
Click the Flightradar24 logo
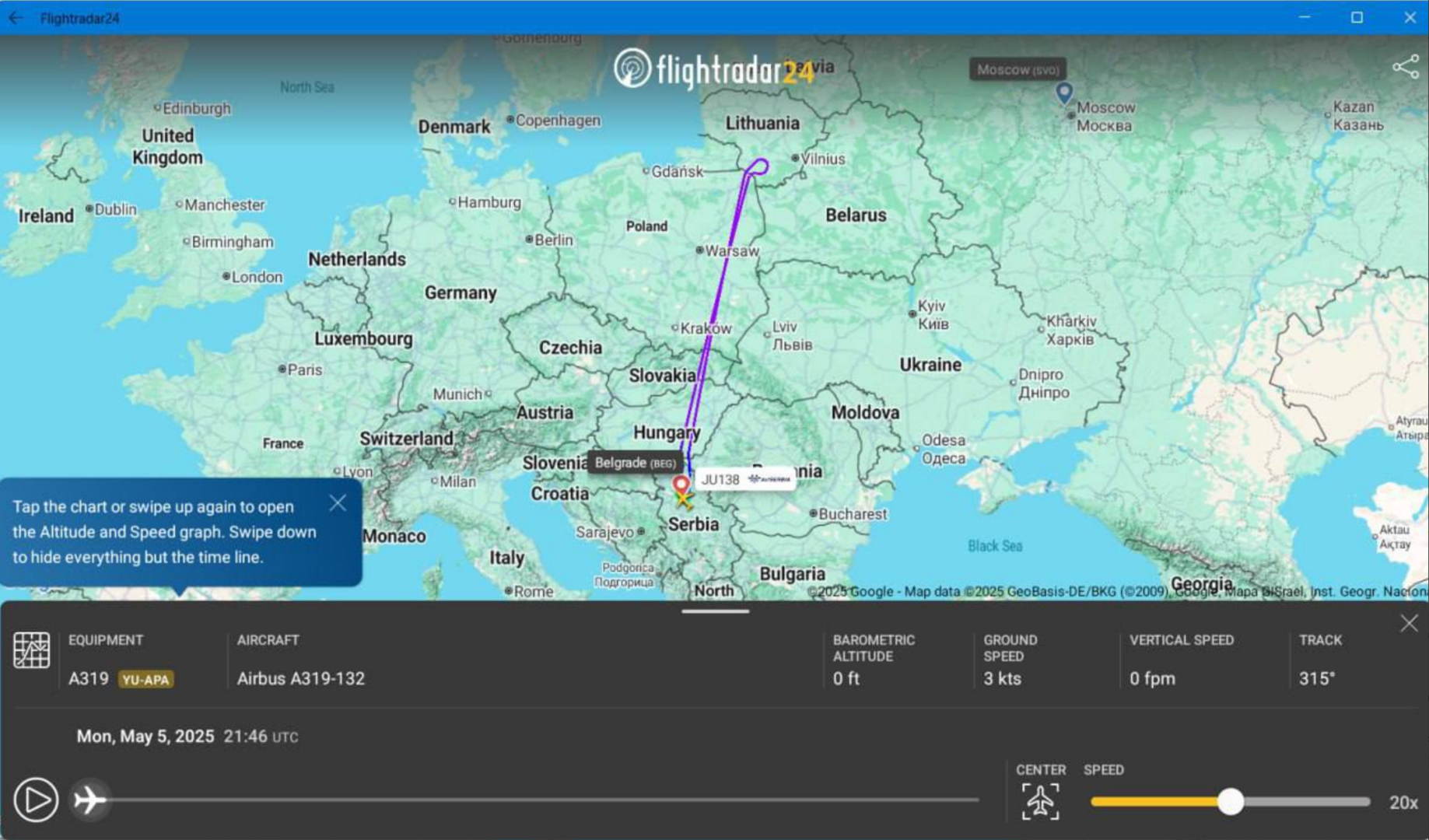[713, 70]
